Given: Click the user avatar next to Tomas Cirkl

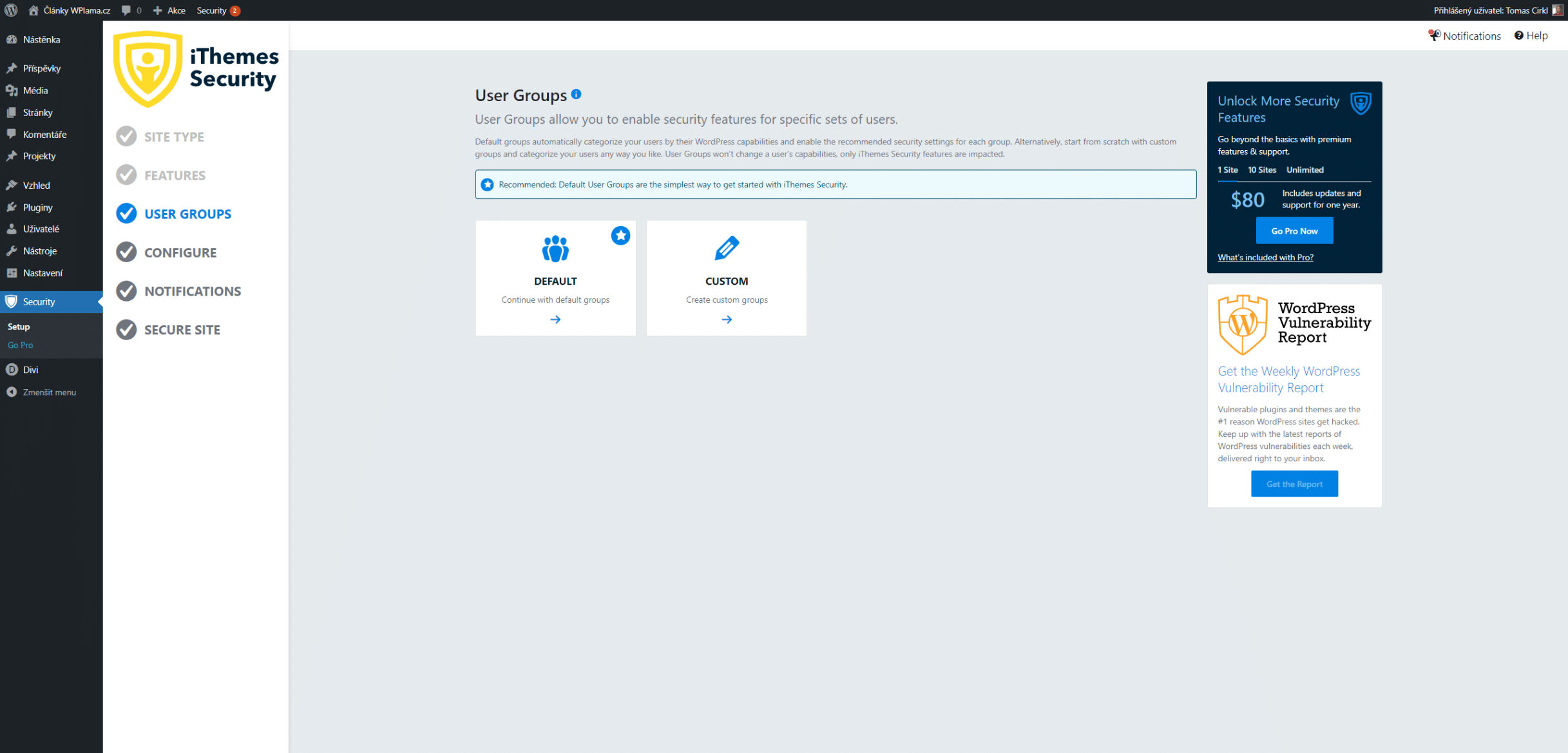Looking at the screenshot, I should [x=1558, y=10].
